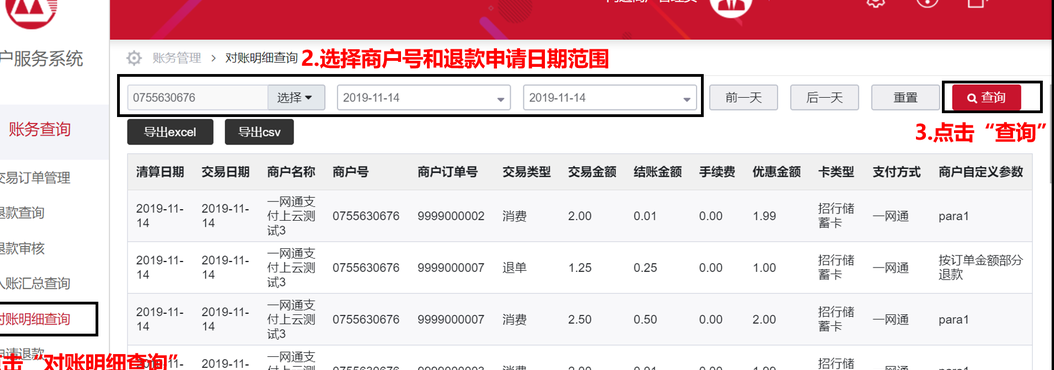
Task: Click 一网通支付上云测试3 merchant name in order 9999000002 row
Action: click(x=291, y=216)
